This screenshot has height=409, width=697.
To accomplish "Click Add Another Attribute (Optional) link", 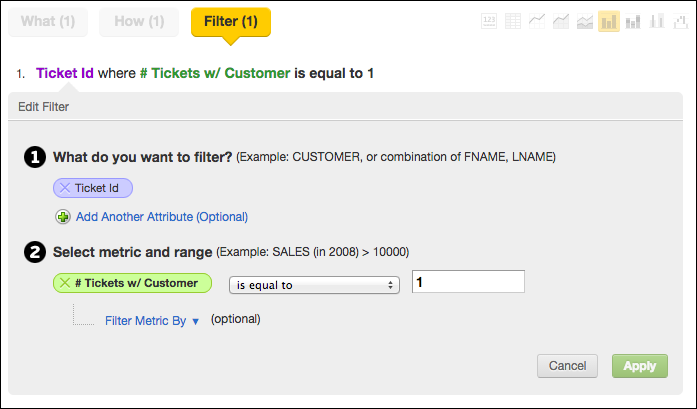I will click(161, 216).
